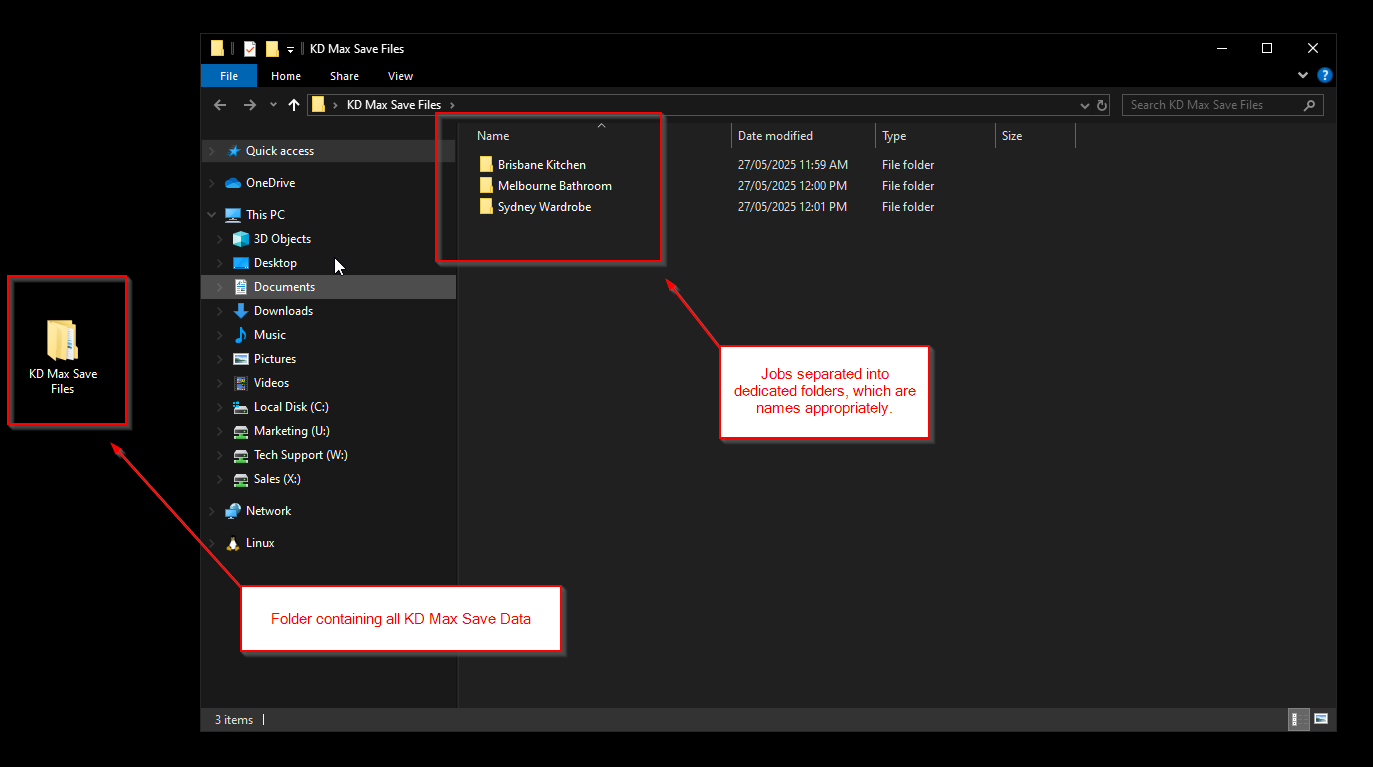Expand the ribbon with the chevron
The height and width of the screenshot is (767, 1373).
pos(1303,75)
